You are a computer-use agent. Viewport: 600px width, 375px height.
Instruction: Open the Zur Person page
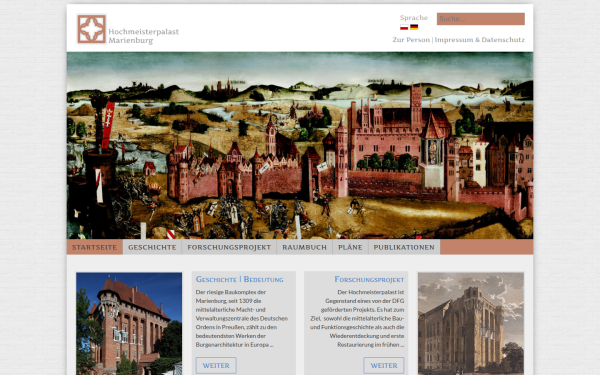pyautogui.click(x=411, y=40)
